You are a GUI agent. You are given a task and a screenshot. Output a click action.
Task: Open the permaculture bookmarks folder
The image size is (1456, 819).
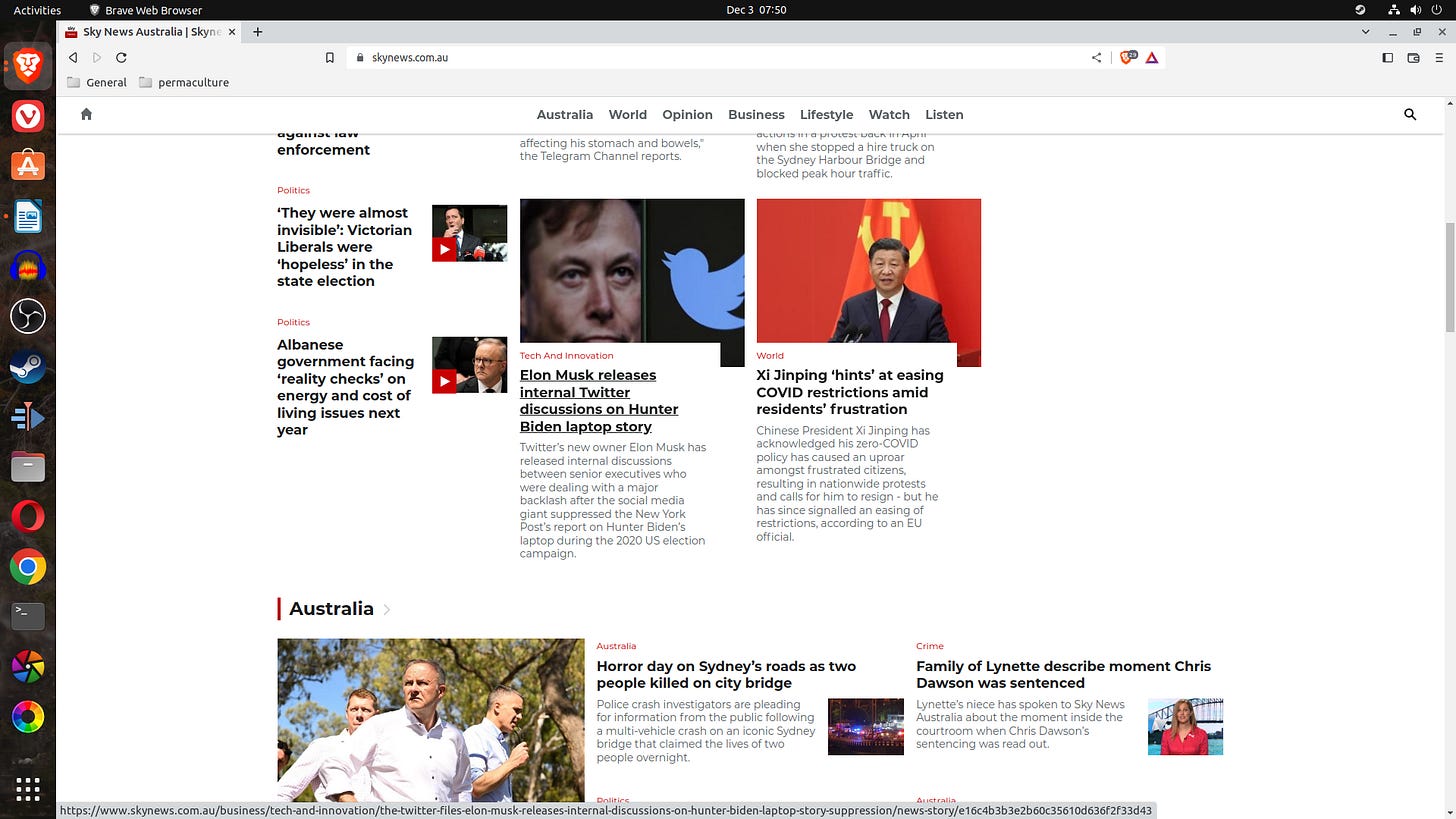tap(184, 83)
